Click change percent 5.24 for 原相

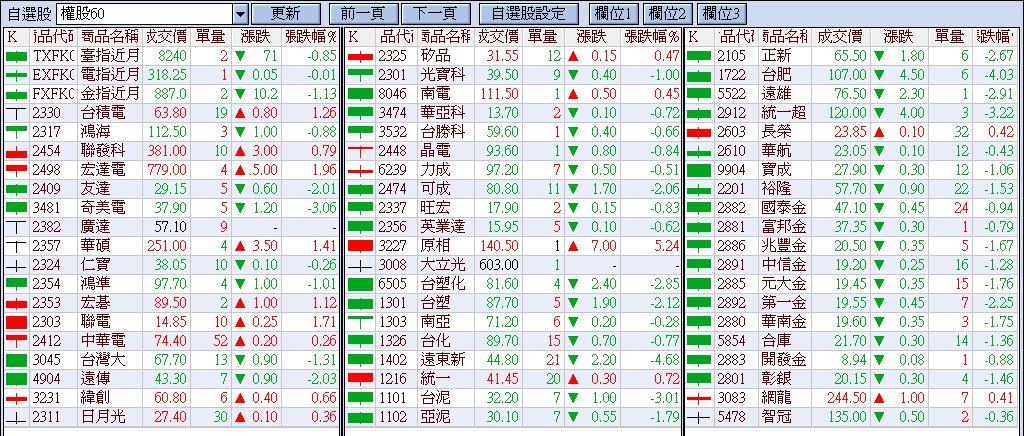666,247
